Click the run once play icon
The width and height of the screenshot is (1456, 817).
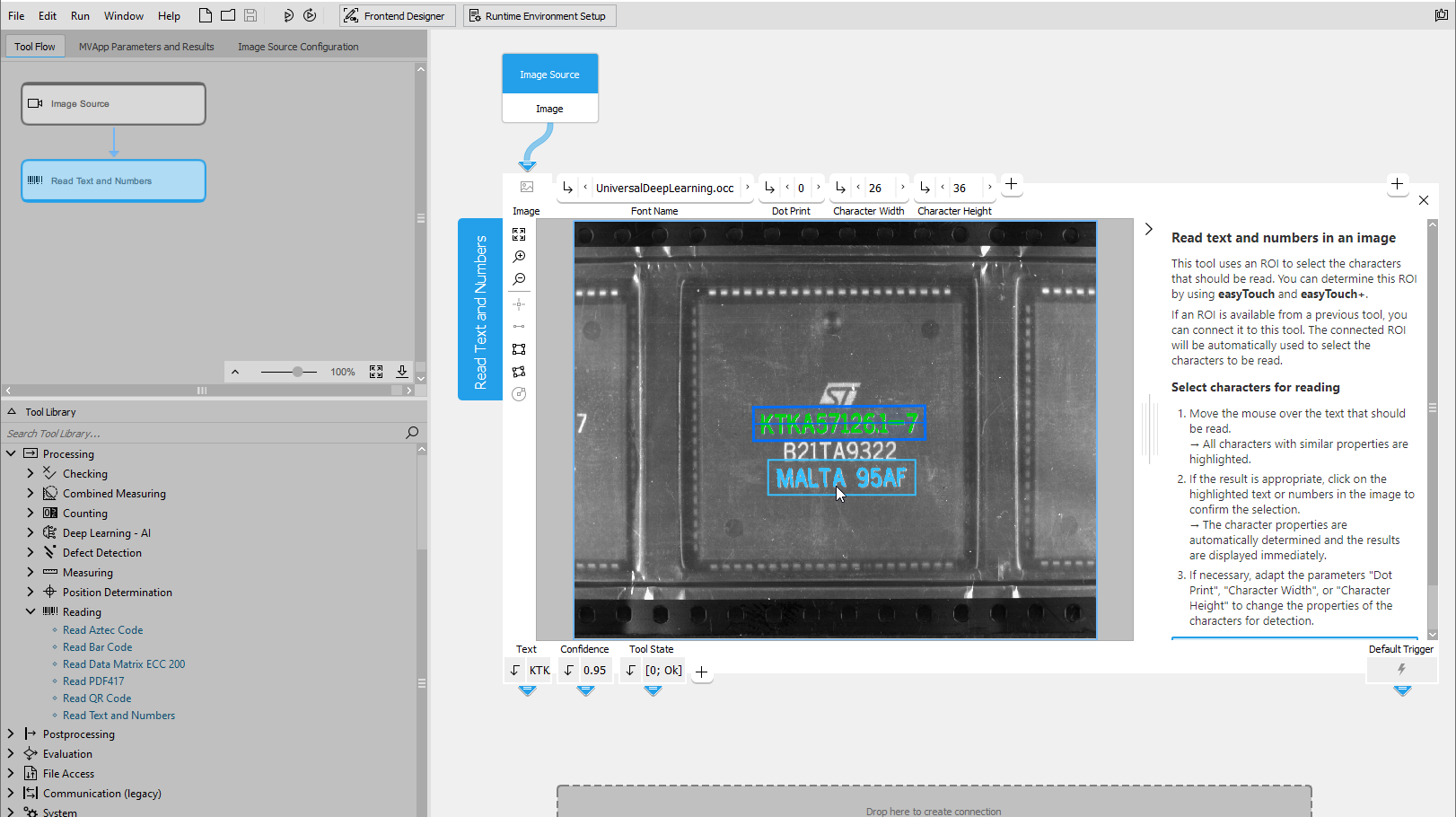tap(288, 15)
